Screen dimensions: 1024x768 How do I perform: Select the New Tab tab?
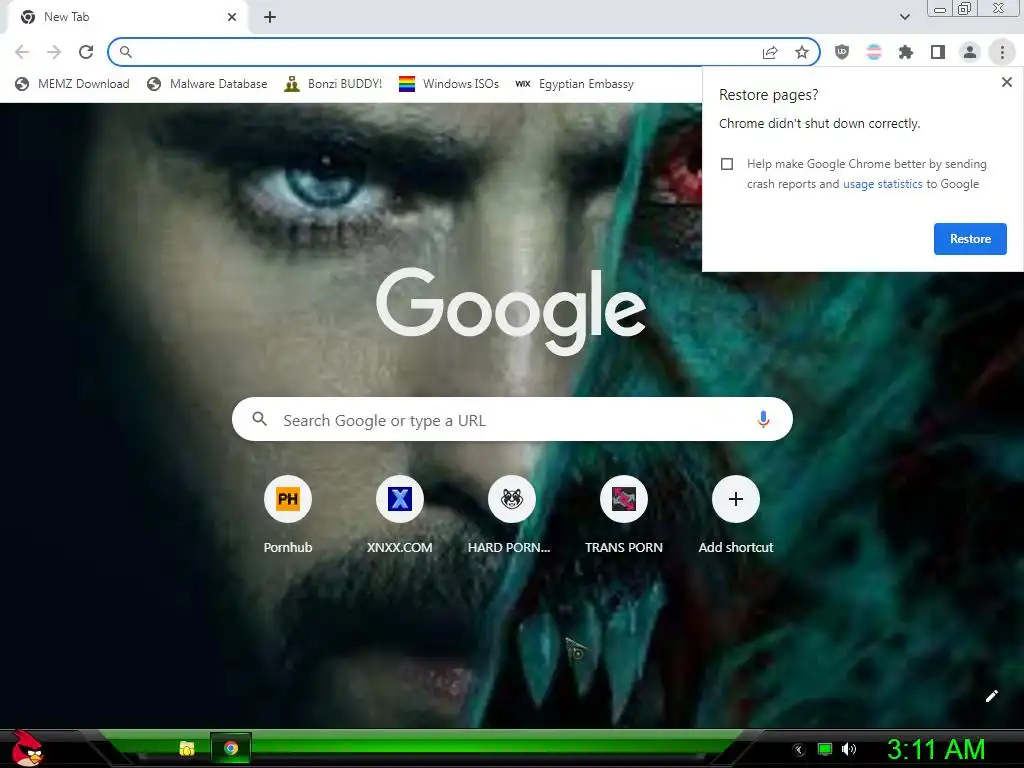[x=127, y=18]
